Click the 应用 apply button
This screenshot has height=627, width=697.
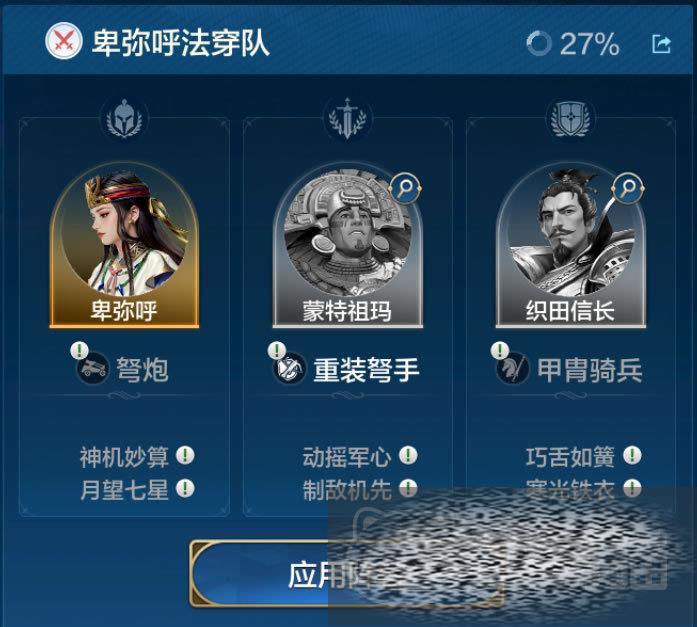(347, 574)
